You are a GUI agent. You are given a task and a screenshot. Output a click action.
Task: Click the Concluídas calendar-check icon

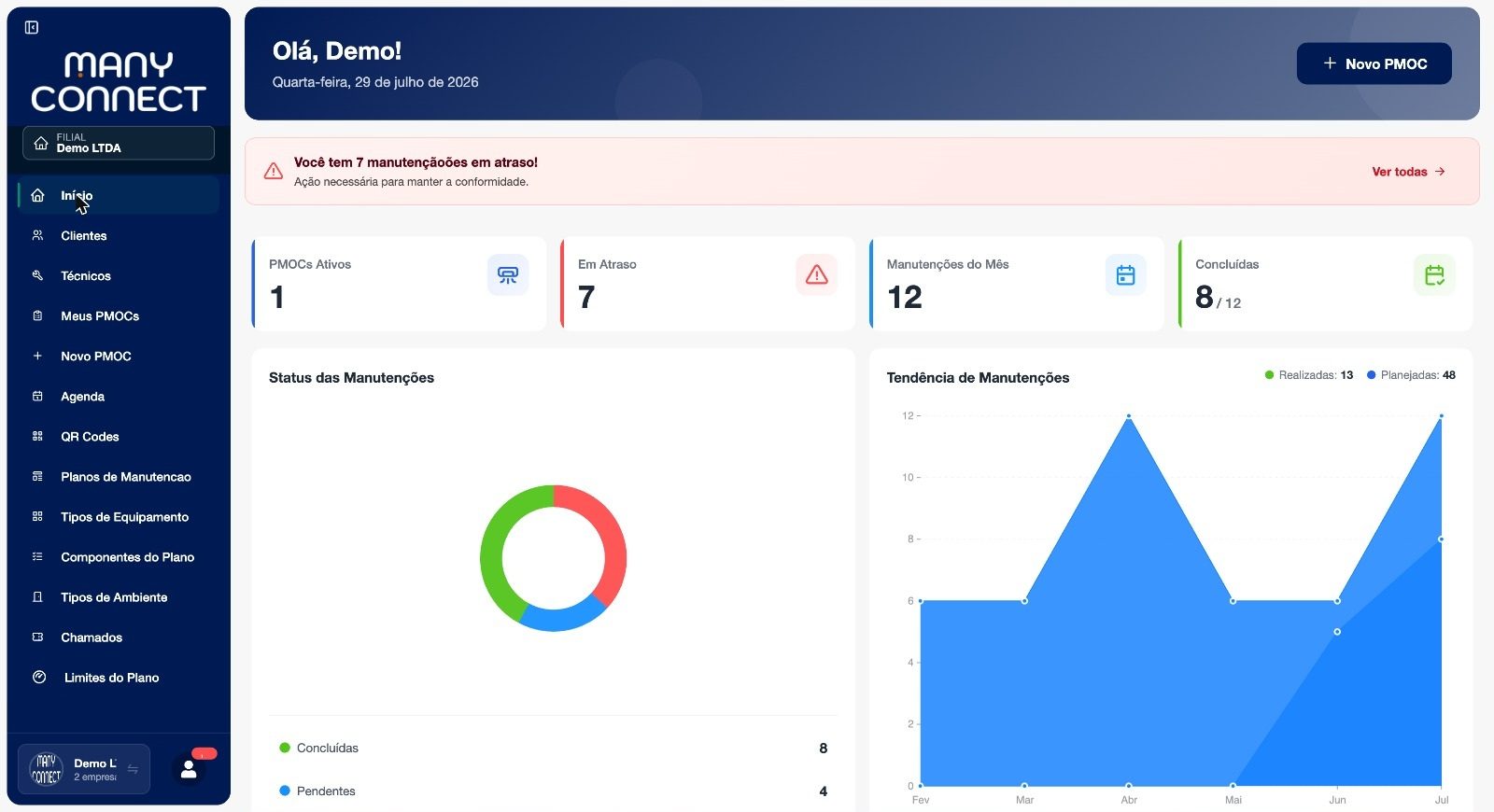1435,275
